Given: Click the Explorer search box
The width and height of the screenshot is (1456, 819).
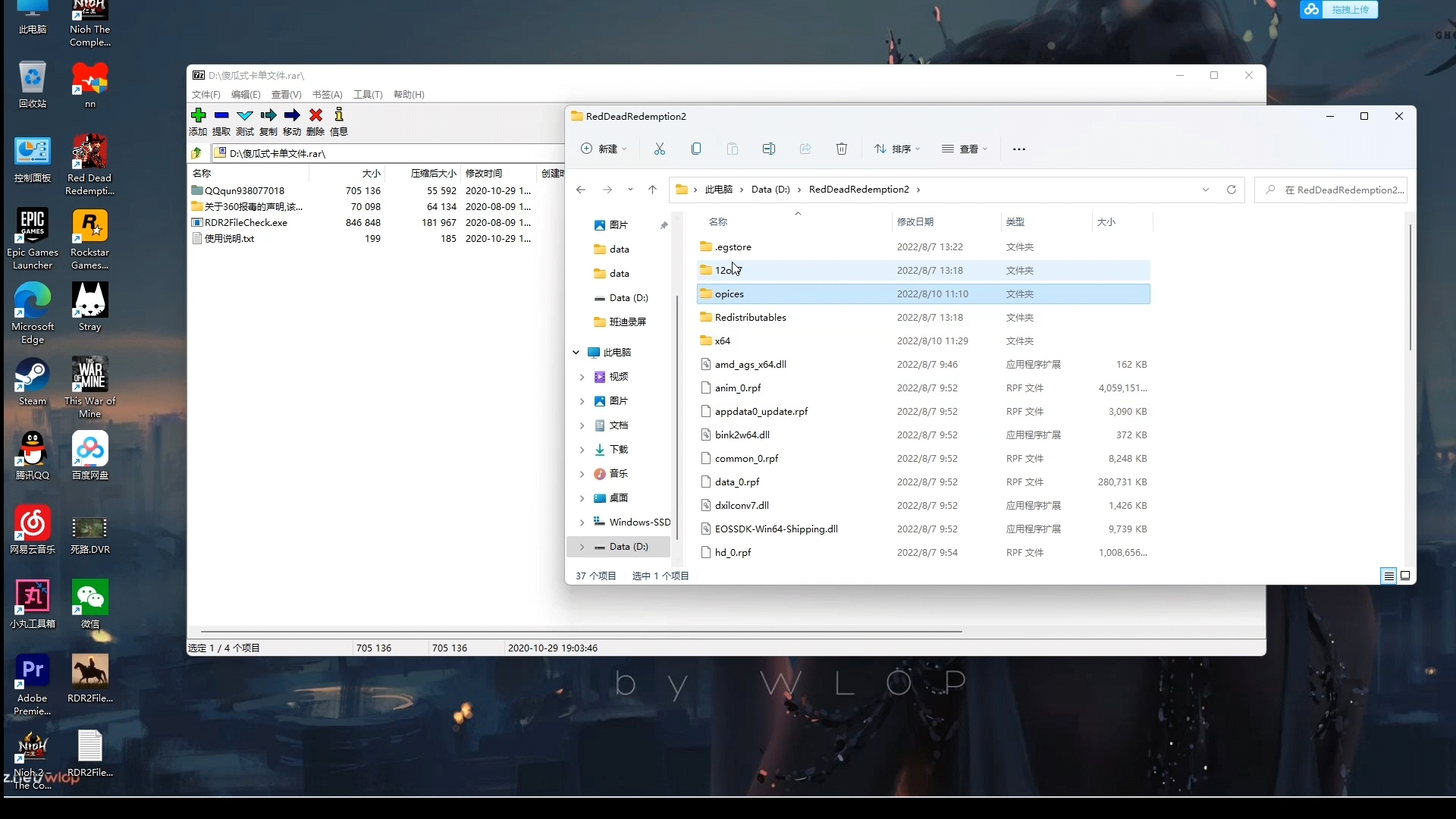Looking at the screenshot, I should point(1331,190).
